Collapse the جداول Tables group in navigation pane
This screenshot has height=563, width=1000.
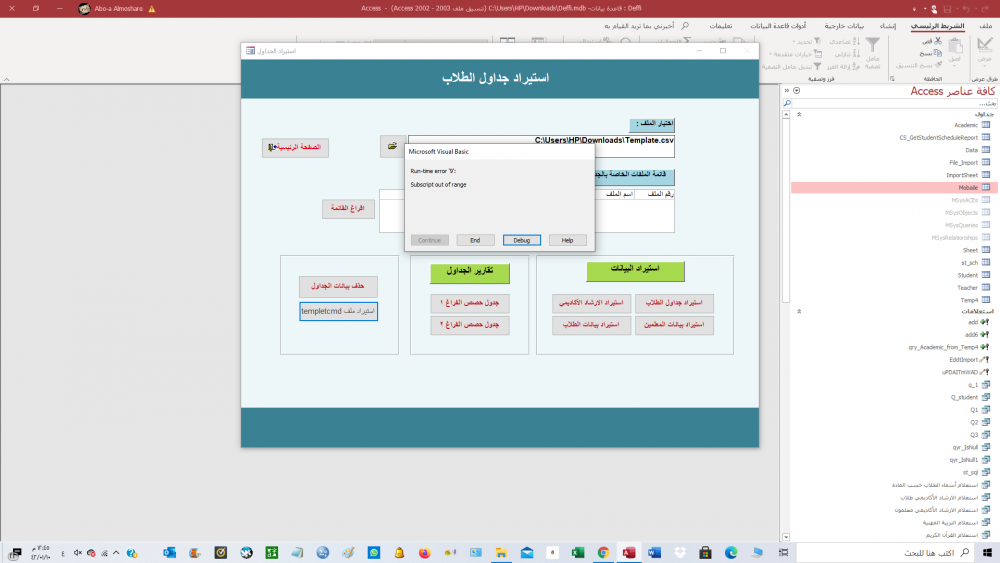click(x=799, y=114)
